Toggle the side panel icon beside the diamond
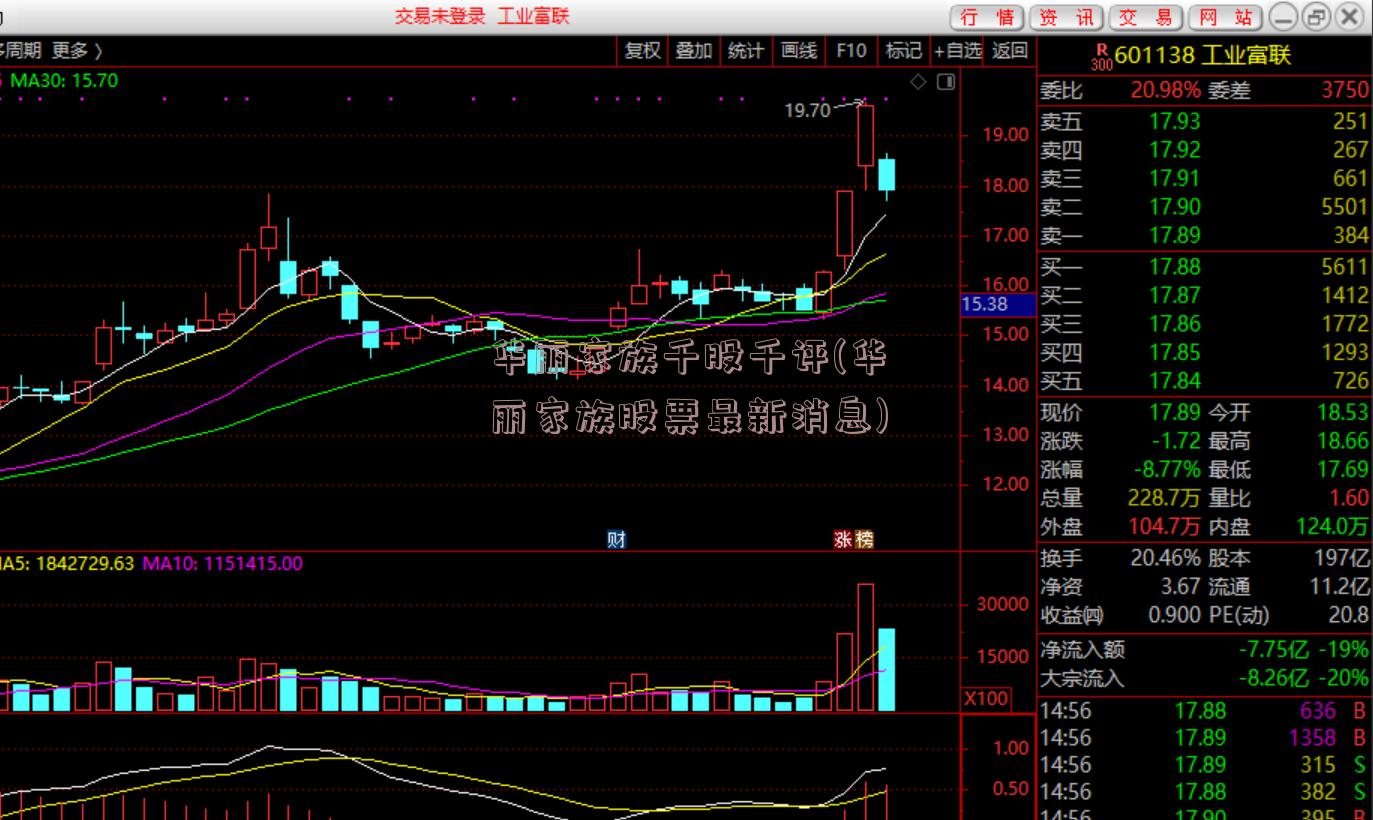 point(945,81)
